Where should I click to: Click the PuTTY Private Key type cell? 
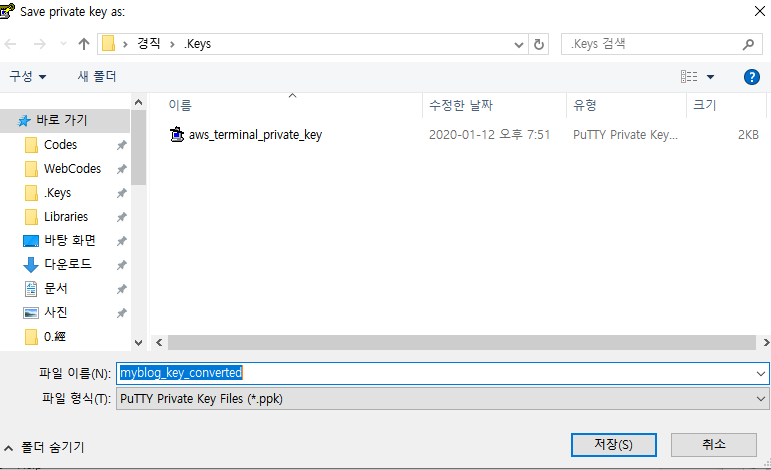pyautogui.click(x=625, y=135)
